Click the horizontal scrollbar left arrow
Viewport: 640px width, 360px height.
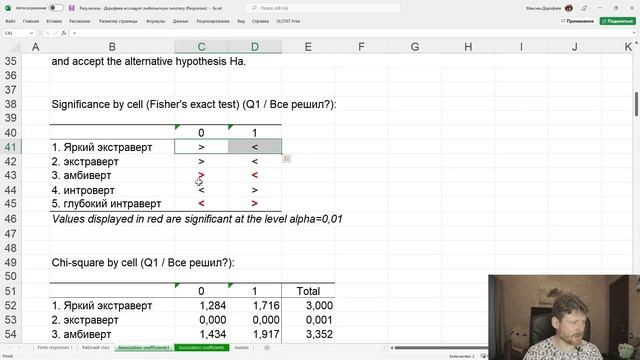[392, 348]
